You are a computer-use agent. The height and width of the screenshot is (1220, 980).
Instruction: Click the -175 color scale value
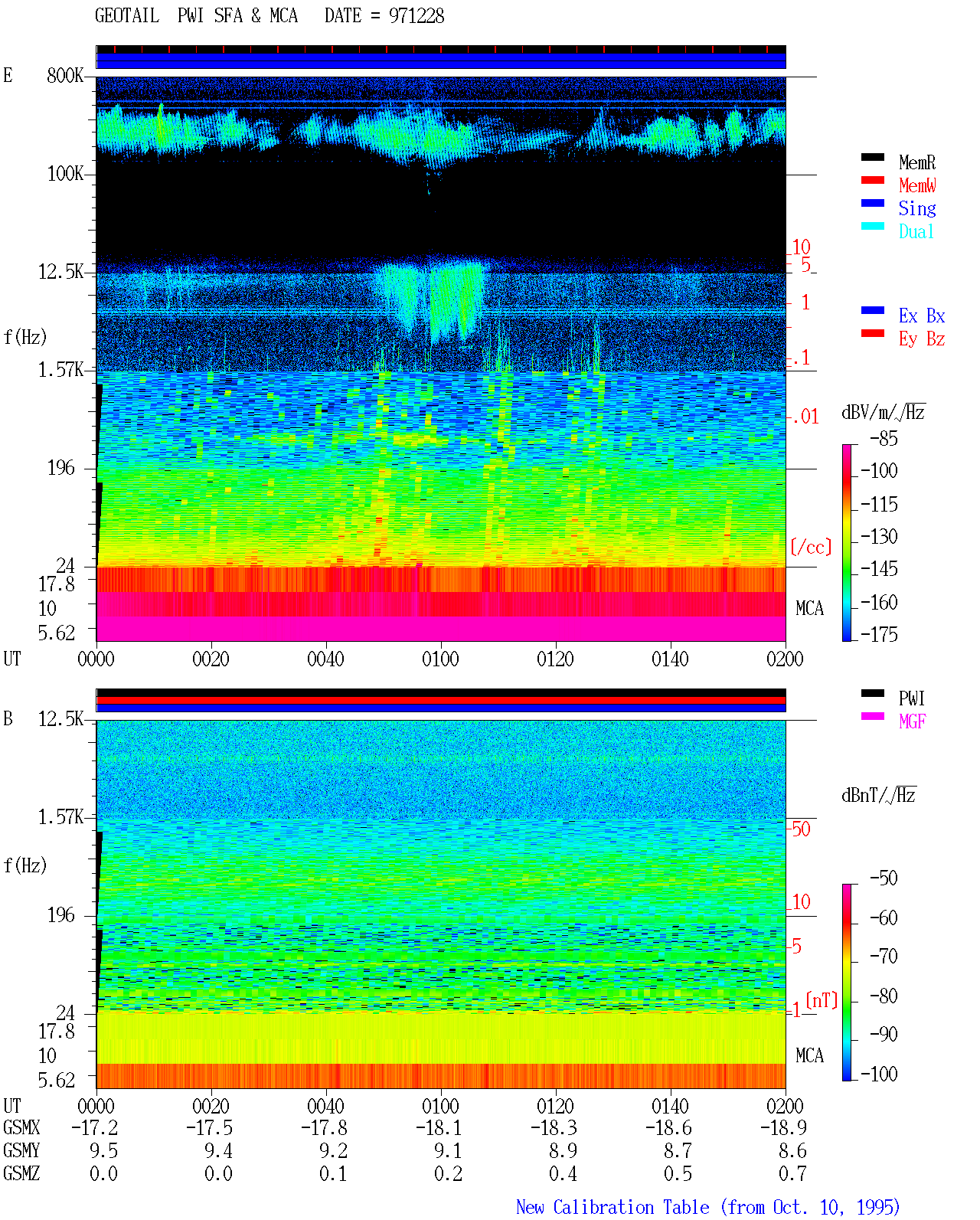[x=879, y=634]
